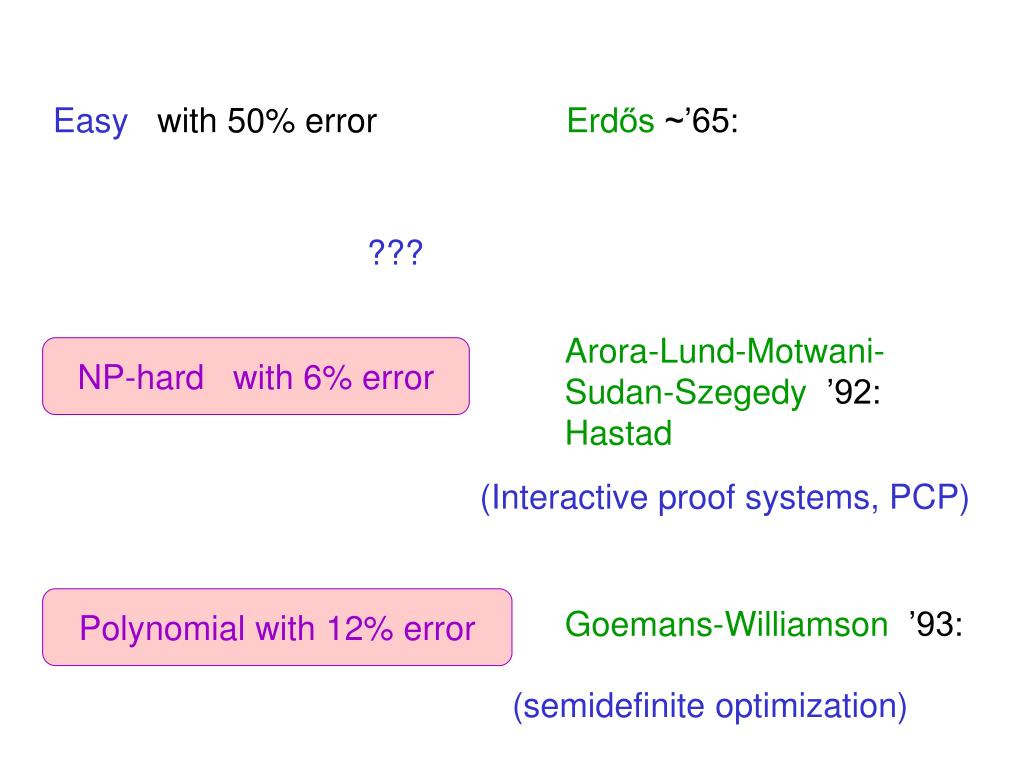
Task: Click the pink 'NP-hard with 6% error' box
Action: click(x=256, y=376)
